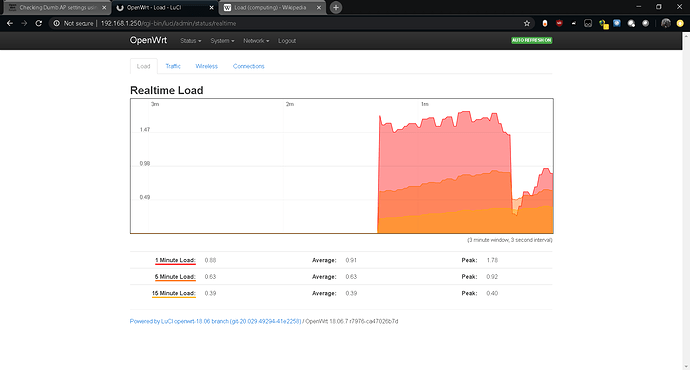
Task: Click the 3 minute window interval note
Action: point(510,240)
